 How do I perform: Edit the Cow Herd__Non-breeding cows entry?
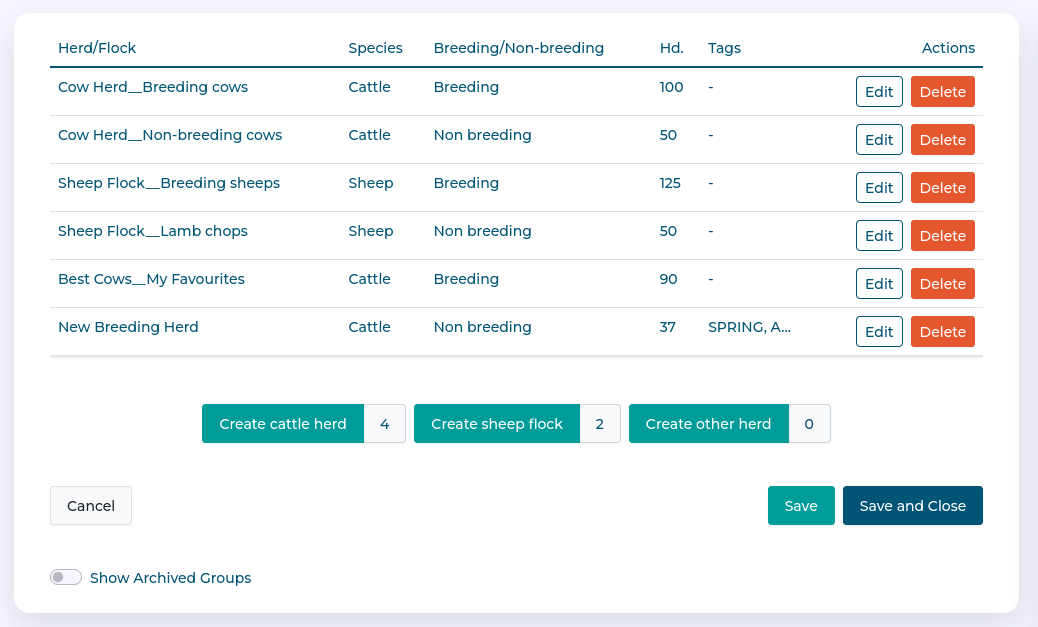(x=879, y=140)
